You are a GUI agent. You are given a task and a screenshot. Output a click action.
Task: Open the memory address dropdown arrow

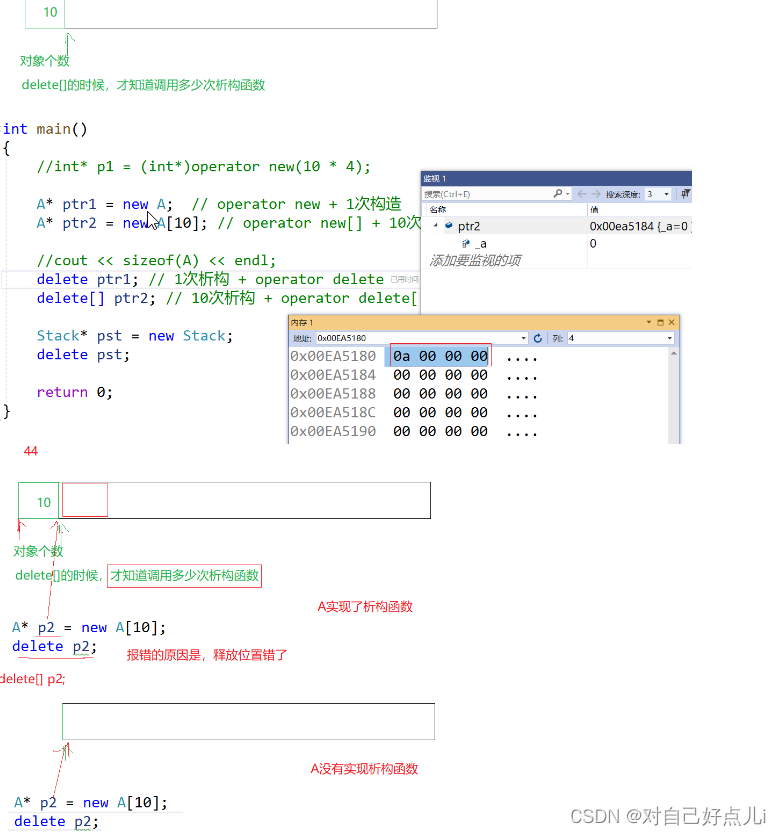point(523,338)
